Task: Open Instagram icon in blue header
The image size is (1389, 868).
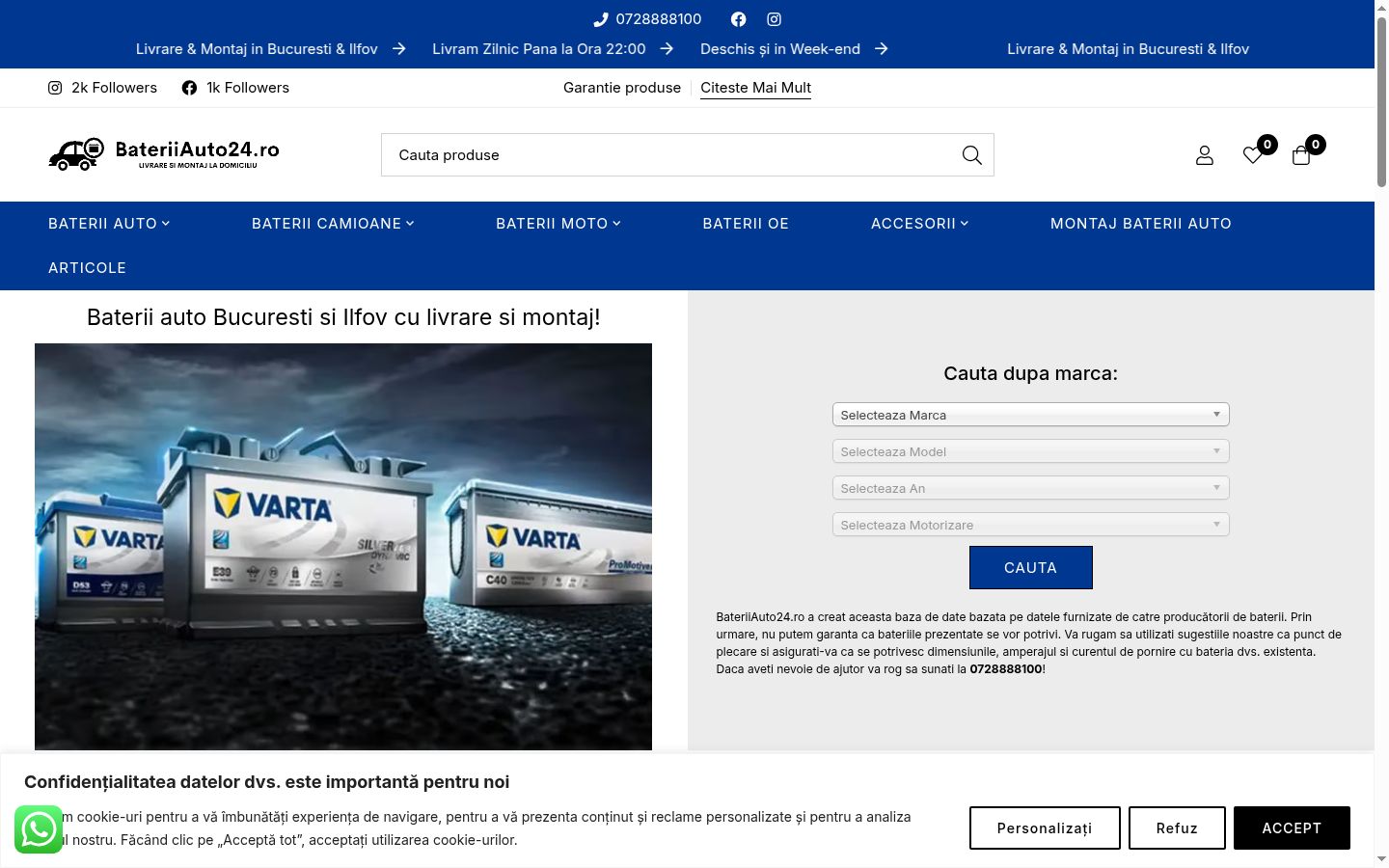Action: [774, 19]
